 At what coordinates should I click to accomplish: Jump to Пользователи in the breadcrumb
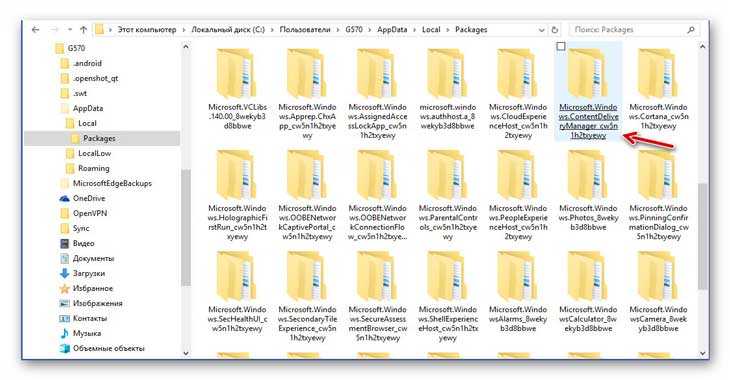coord(304,29)
